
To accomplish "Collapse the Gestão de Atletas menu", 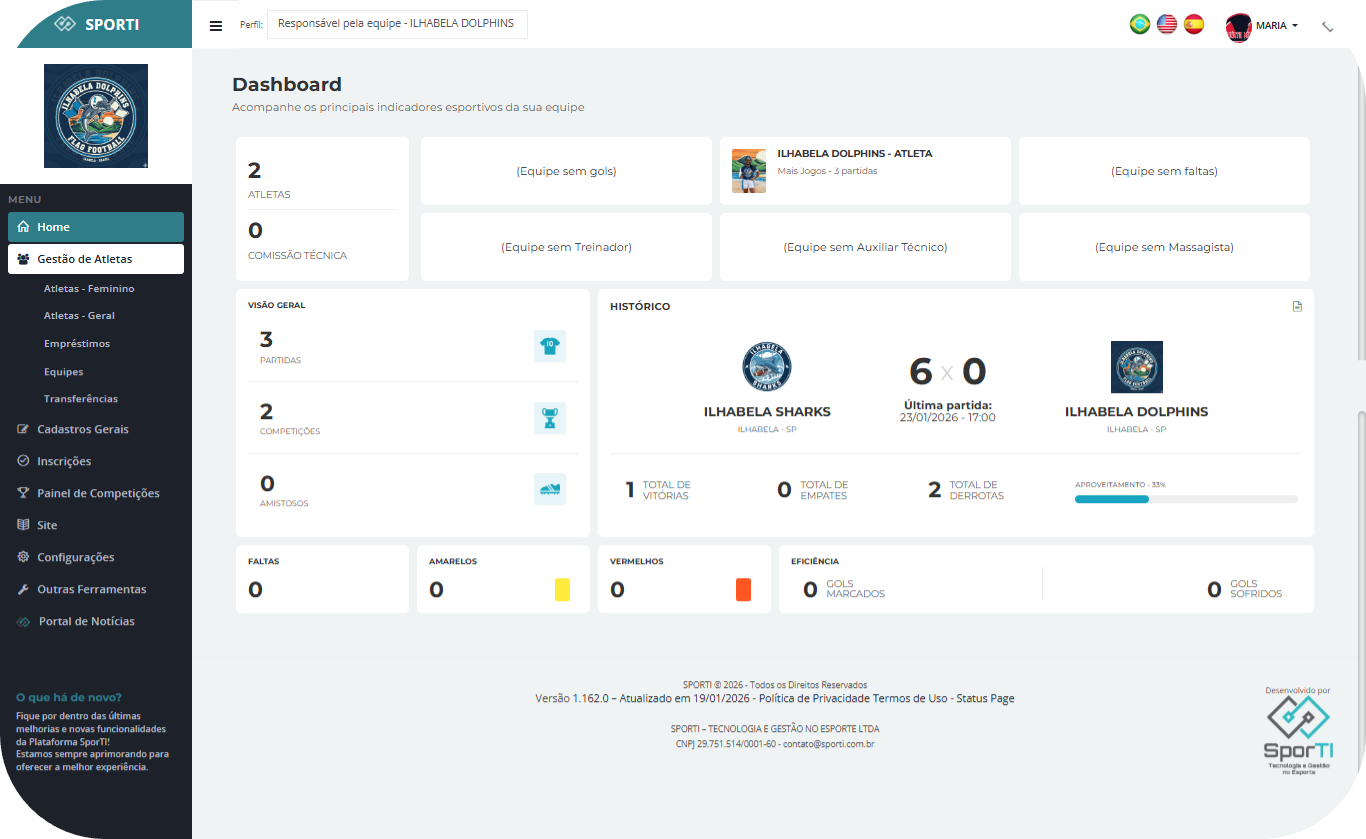I will tap(96, 259).
